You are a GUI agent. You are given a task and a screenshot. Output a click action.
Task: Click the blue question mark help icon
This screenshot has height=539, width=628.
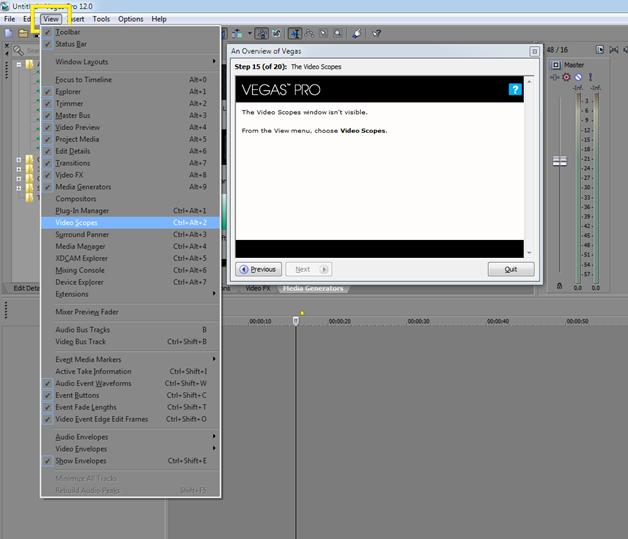click(515, 89)
